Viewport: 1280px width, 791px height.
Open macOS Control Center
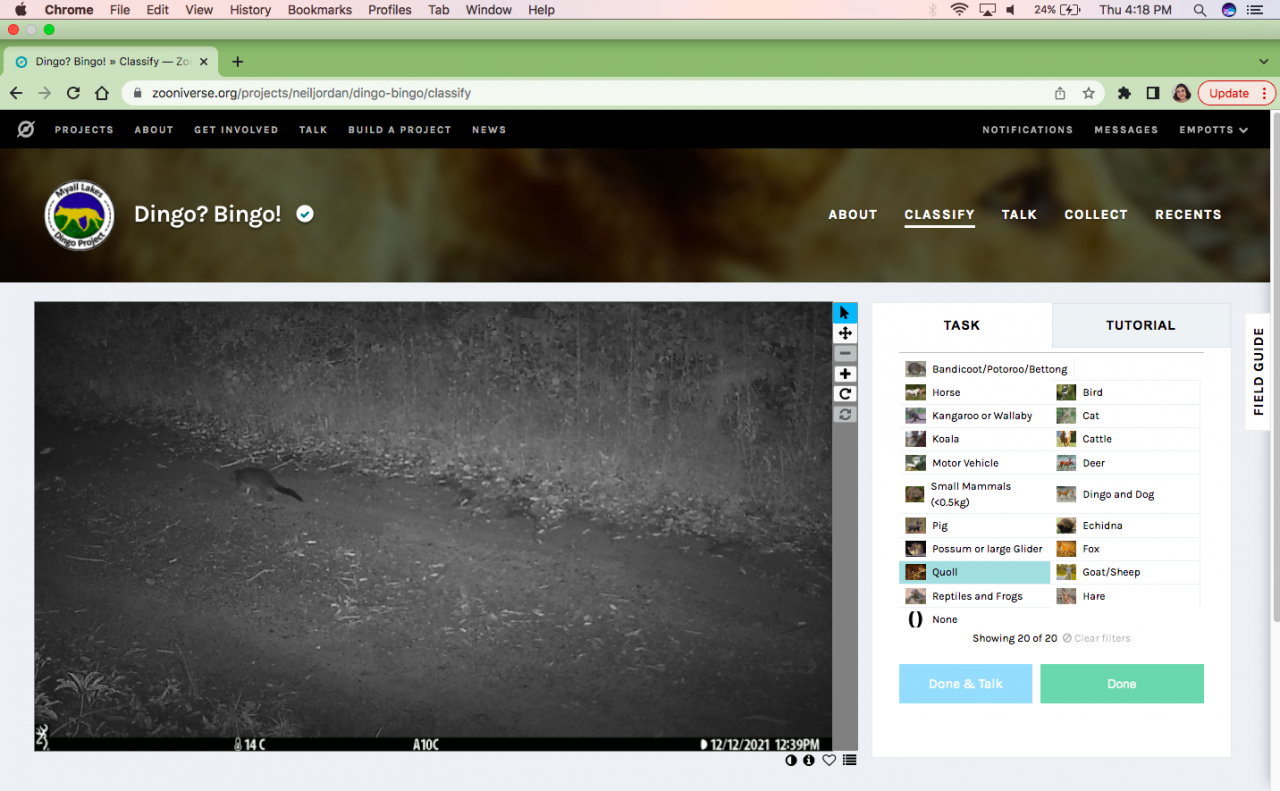pos(1255,10)
